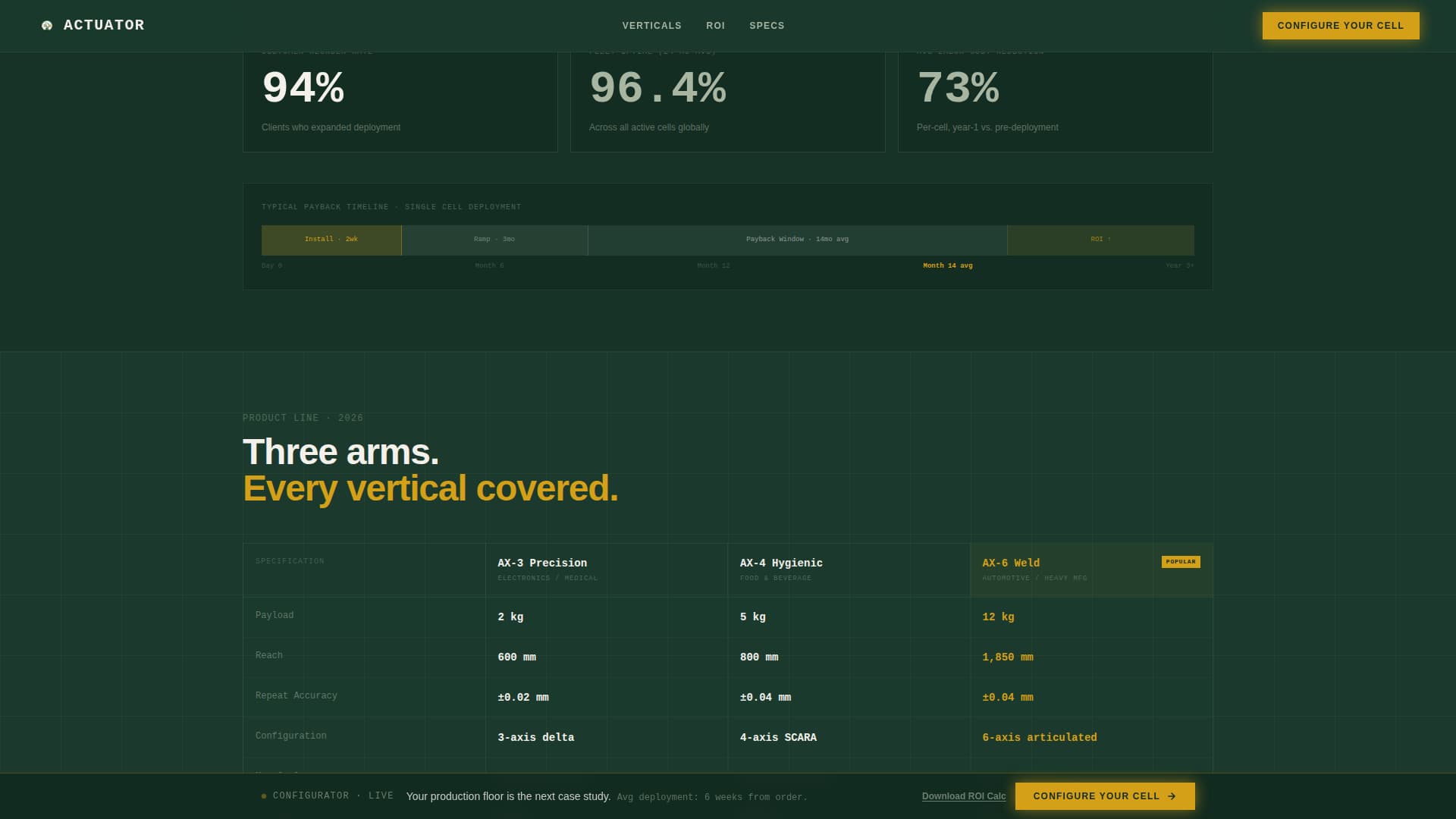Select the AX-4 Hygienic column header
1456x819 pixels.
(780, 563)
